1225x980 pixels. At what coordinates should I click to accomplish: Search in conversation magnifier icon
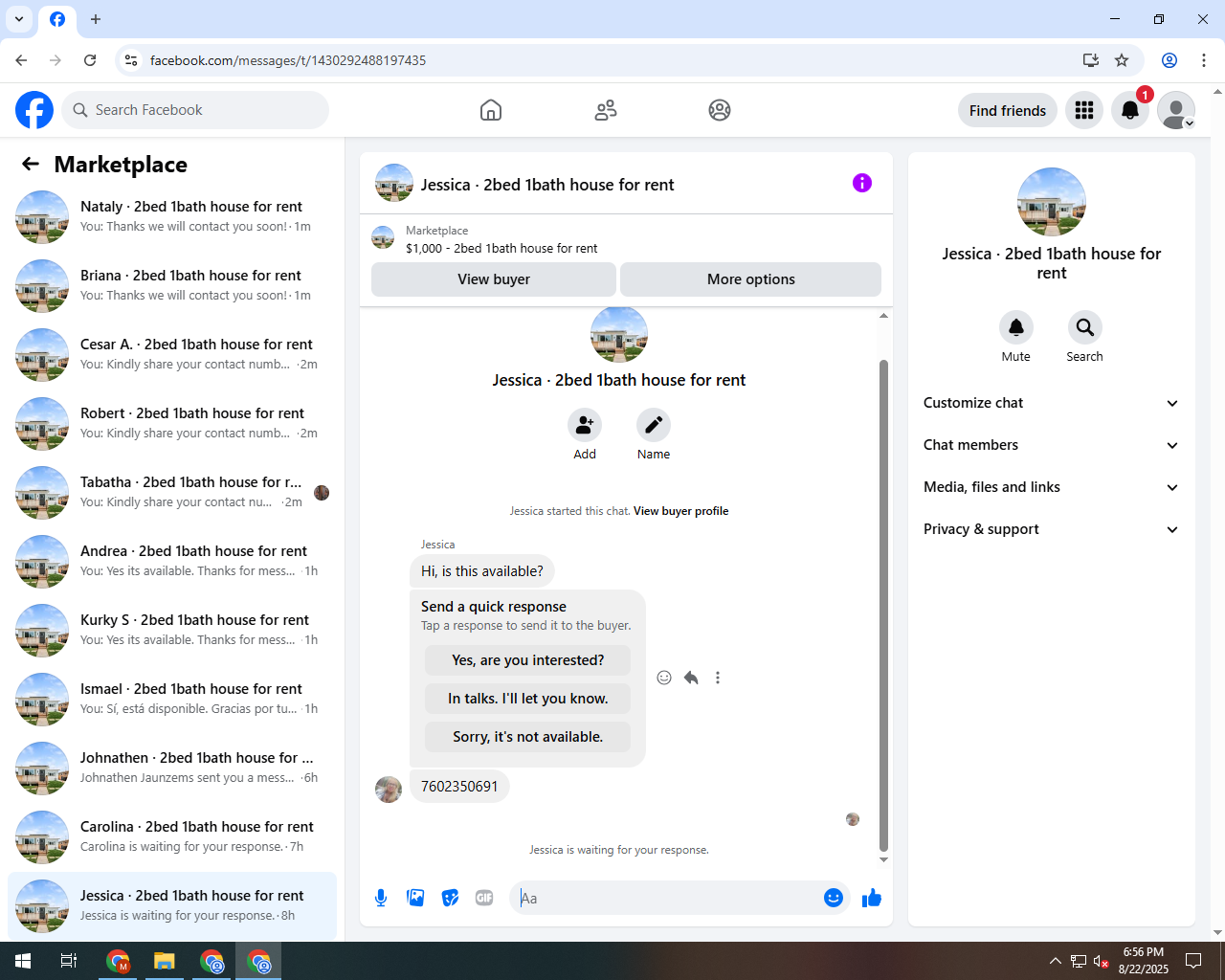point(1085,327)
